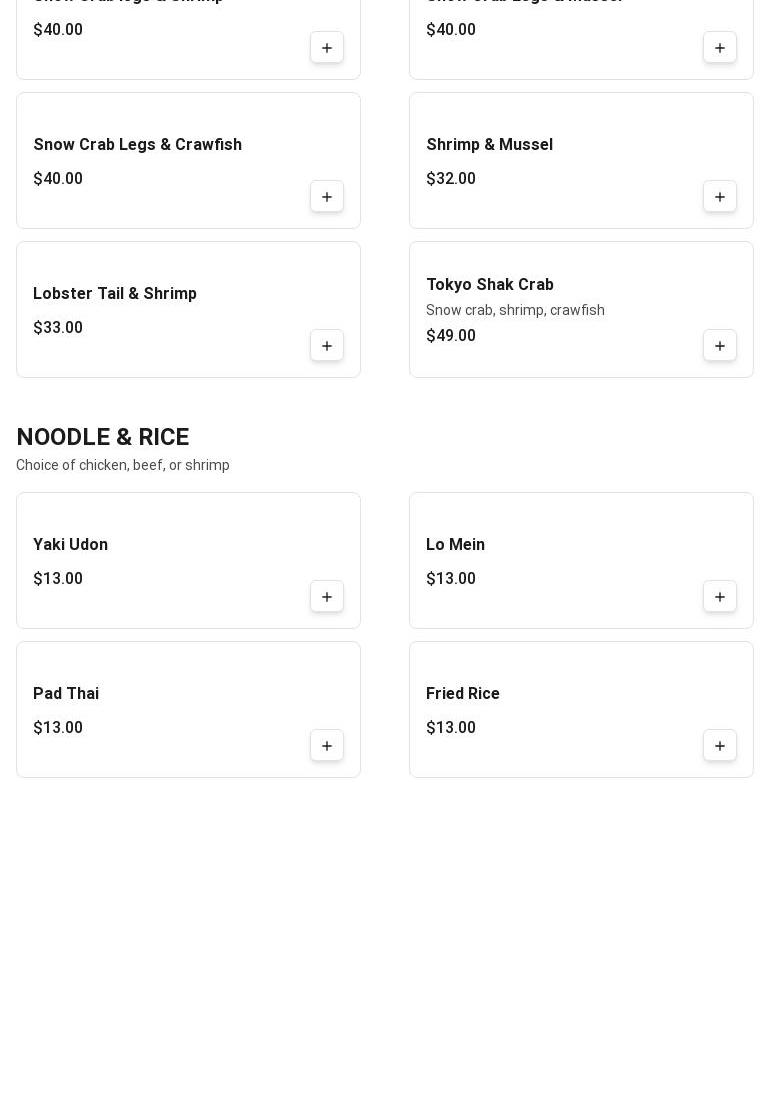Add Tokyo Shak Crab with plus icon

click(720, 346)
